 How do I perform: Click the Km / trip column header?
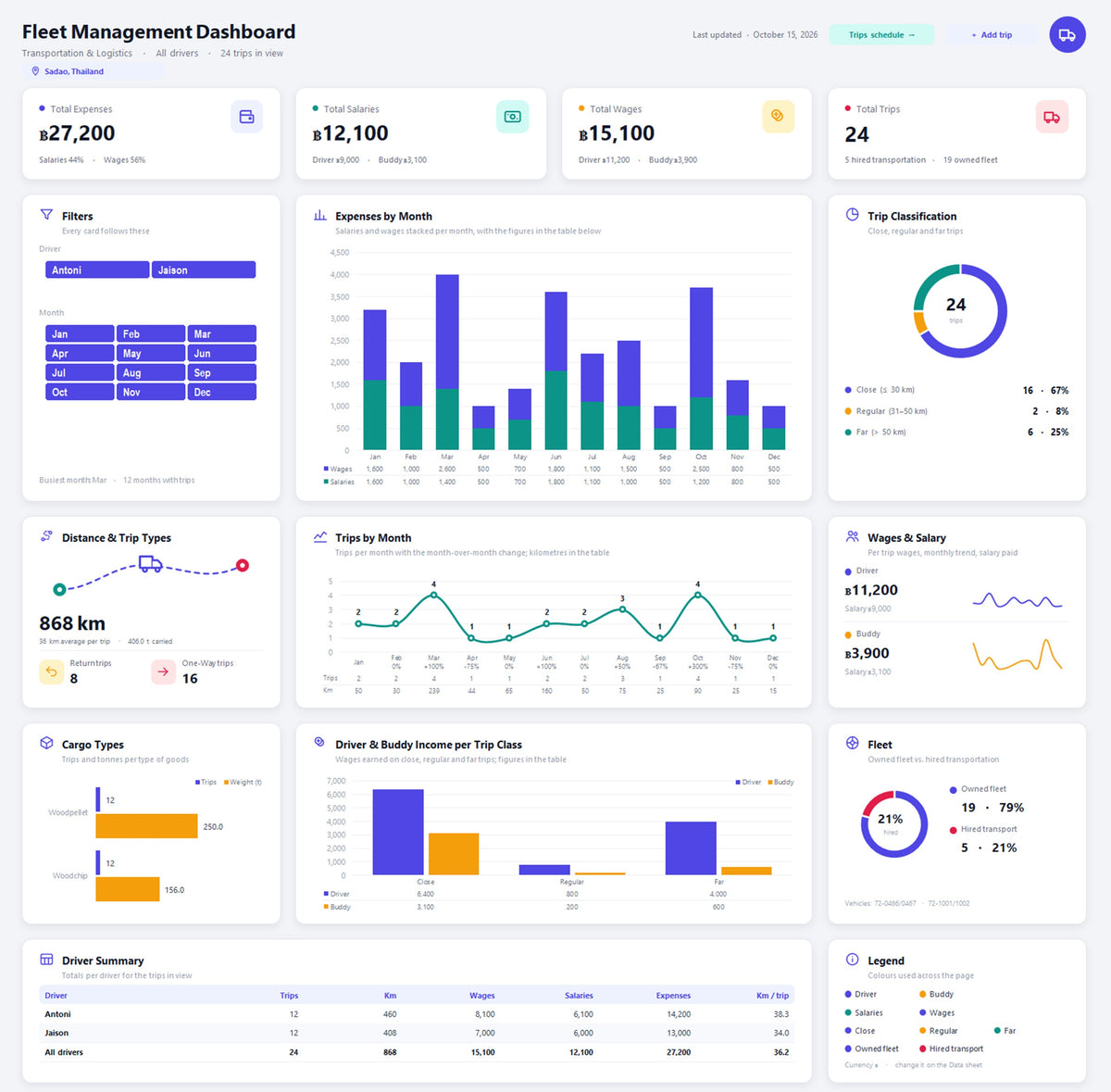pos(772,996)
